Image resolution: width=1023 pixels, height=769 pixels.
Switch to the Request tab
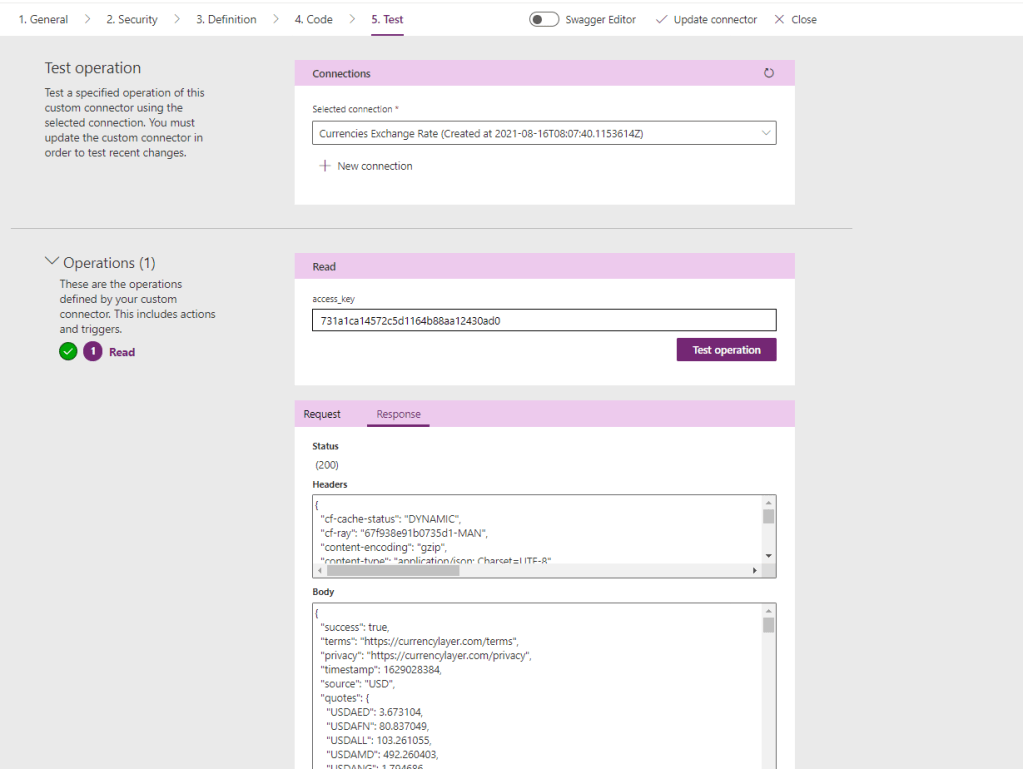click(x=322, y=414)
